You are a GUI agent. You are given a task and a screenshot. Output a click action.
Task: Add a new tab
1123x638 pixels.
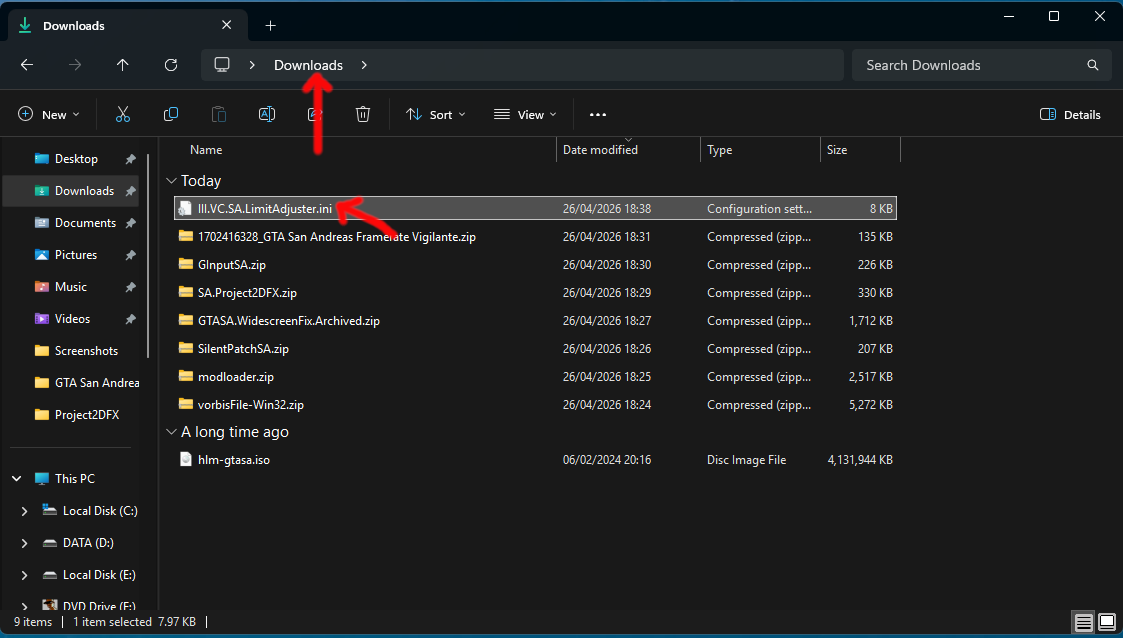click(270, 26)
